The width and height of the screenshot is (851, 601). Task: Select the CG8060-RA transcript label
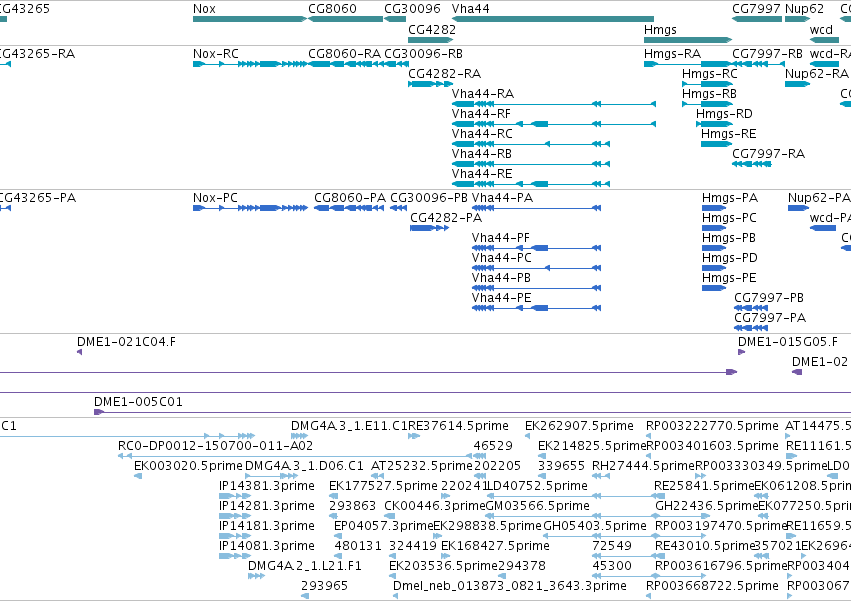click(345, 54)
